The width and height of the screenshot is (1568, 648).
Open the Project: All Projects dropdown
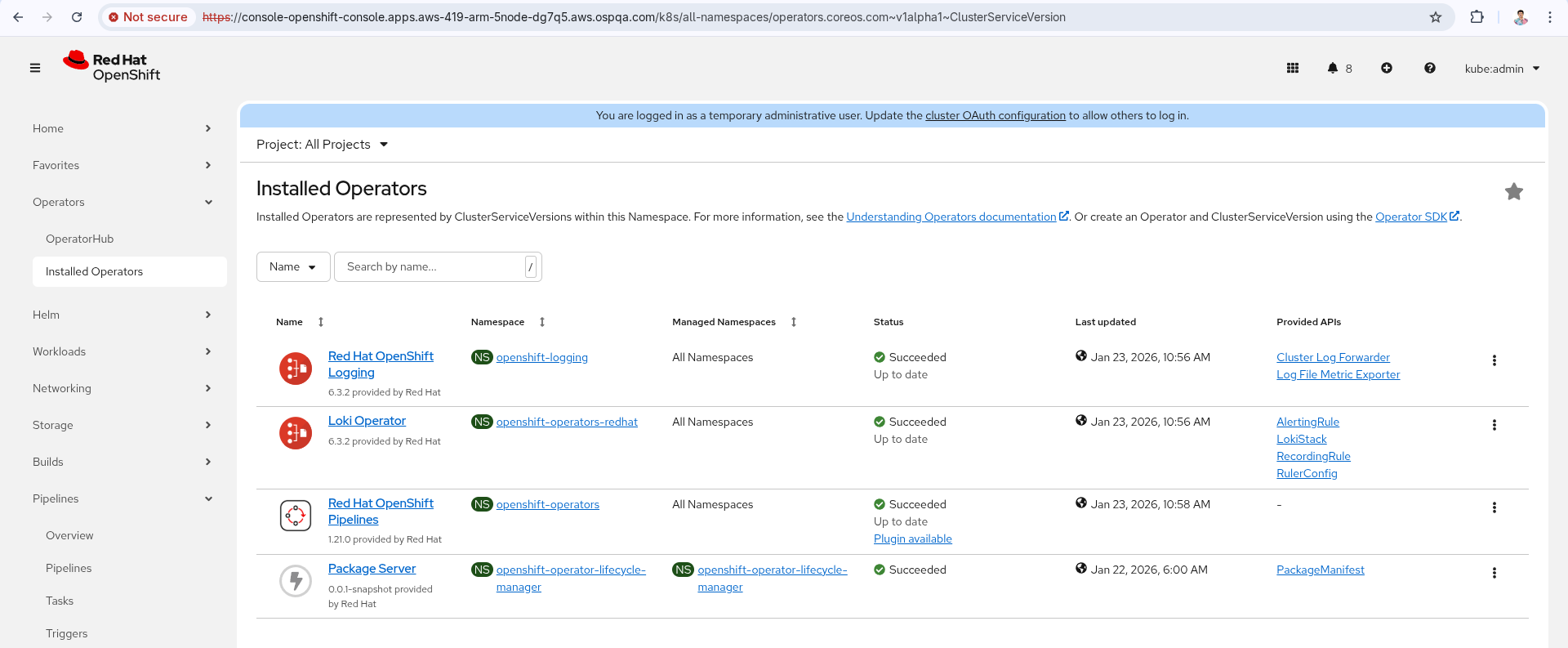click(322, 145)
